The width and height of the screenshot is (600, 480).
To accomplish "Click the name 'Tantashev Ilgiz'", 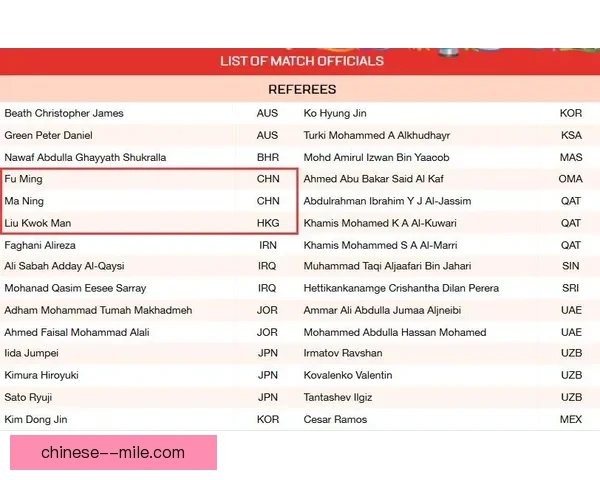I will point(338,397).
